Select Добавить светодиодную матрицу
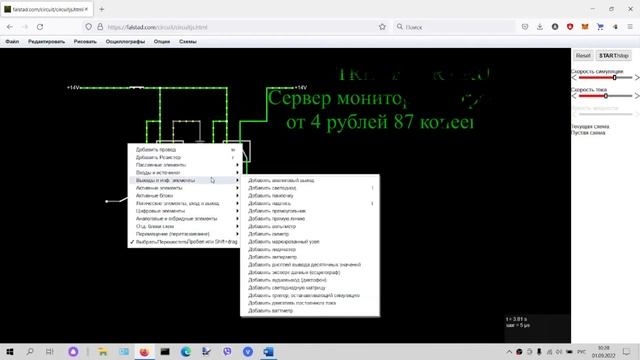Screen dimensions: 640x360 click(310, 288)
